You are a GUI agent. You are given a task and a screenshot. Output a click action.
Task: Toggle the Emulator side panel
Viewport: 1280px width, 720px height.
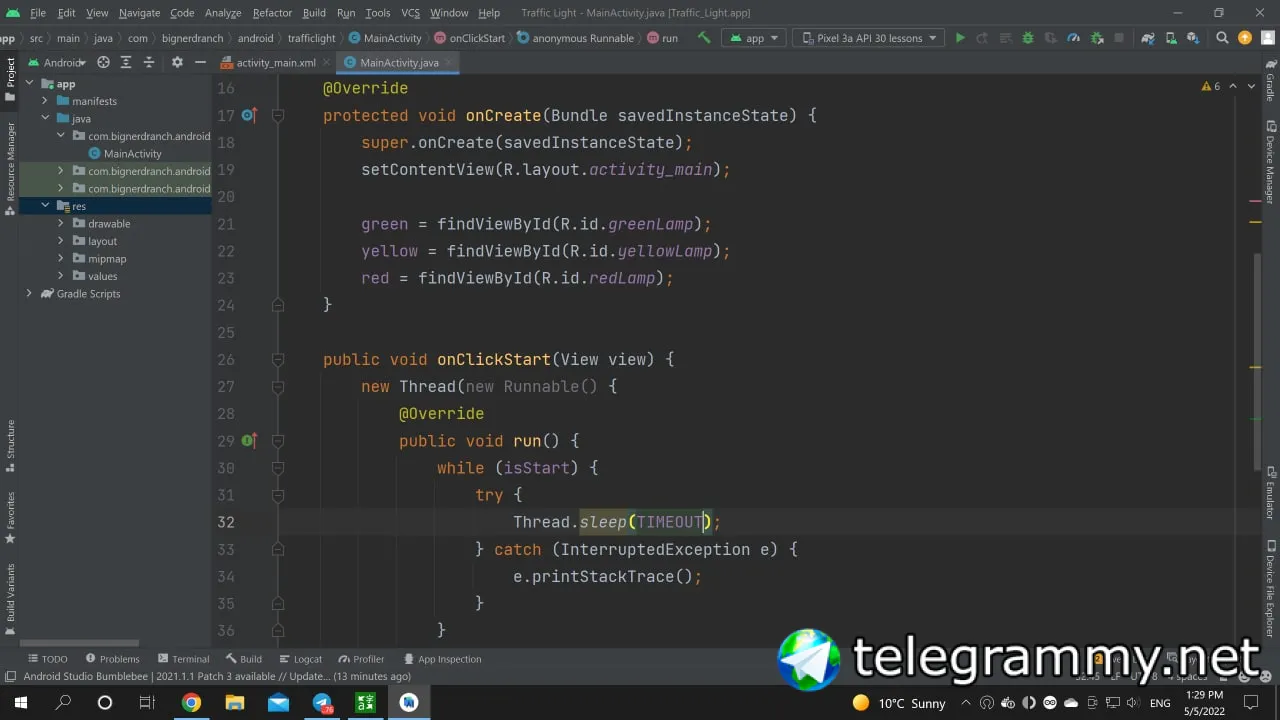point(1270,492)
